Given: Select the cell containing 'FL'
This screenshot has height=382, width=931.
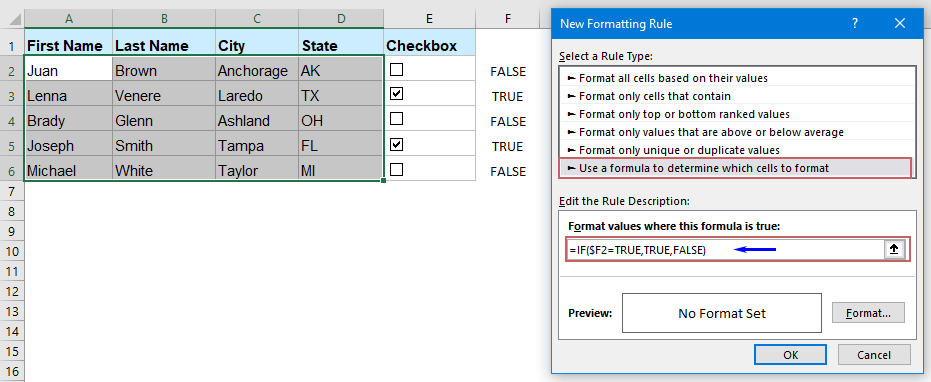Looking at the screenshot, I should (x=341, y=145).
